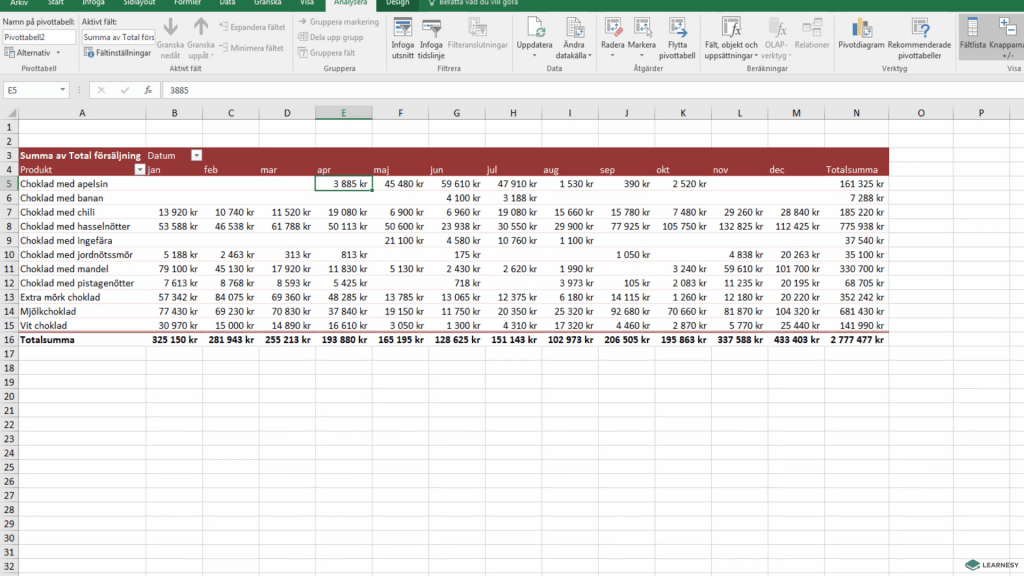
Task: Toggle the Knapparna +/- button
Action: [x=1006, y=28]
